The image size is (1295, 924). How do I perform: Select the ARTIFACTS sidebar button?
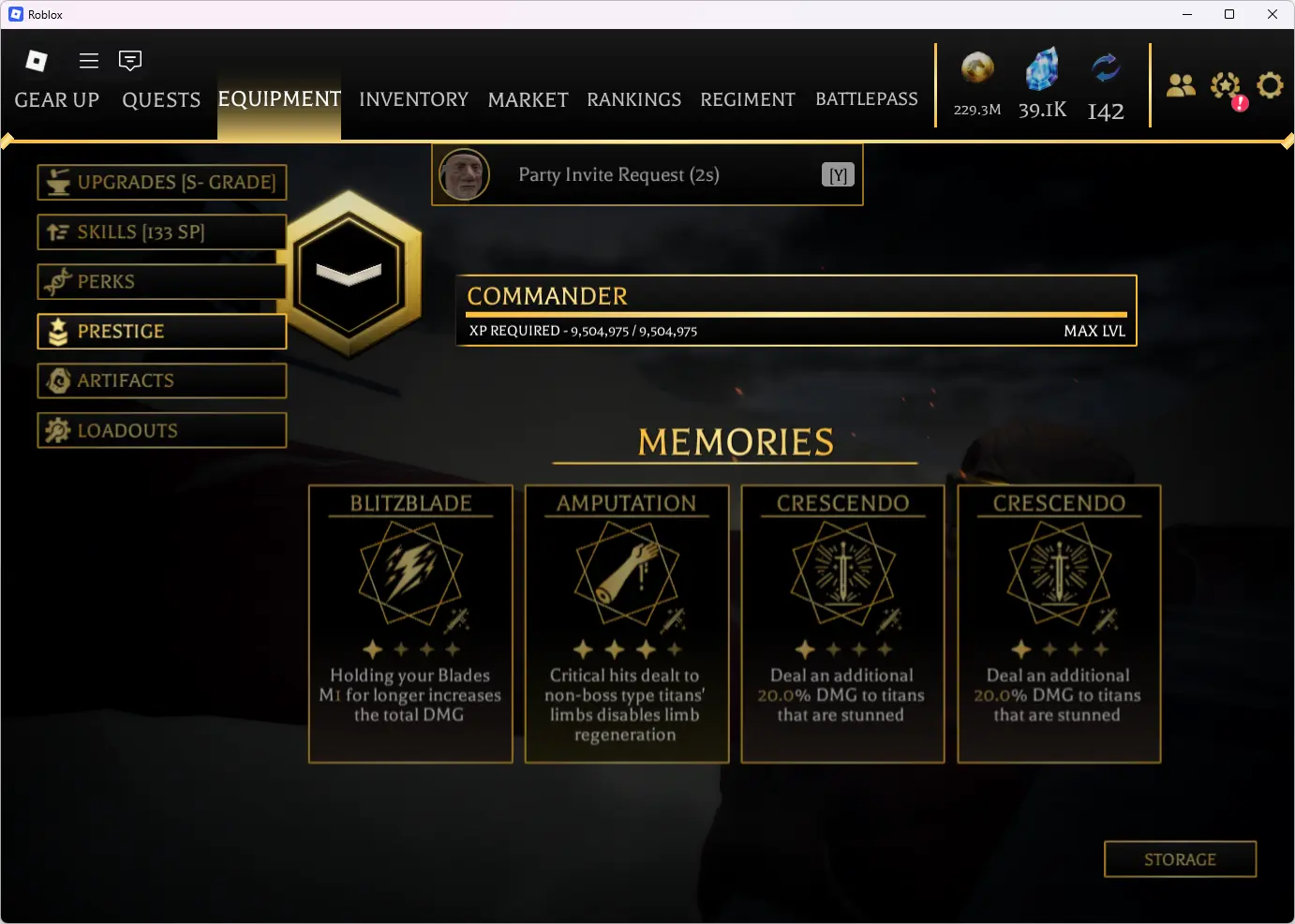[x=162, y=380]
